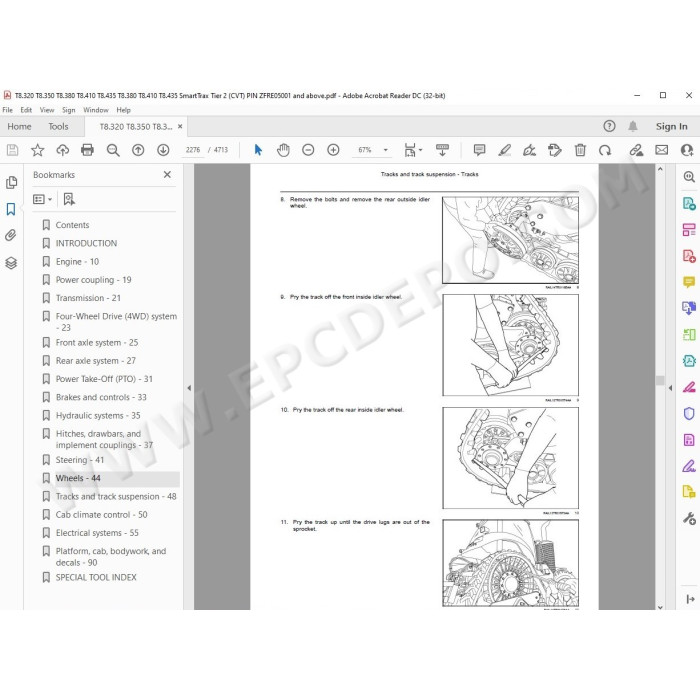700x700 pixels.
Task: Click the Save file icon
Action: (x=12, y=150)
